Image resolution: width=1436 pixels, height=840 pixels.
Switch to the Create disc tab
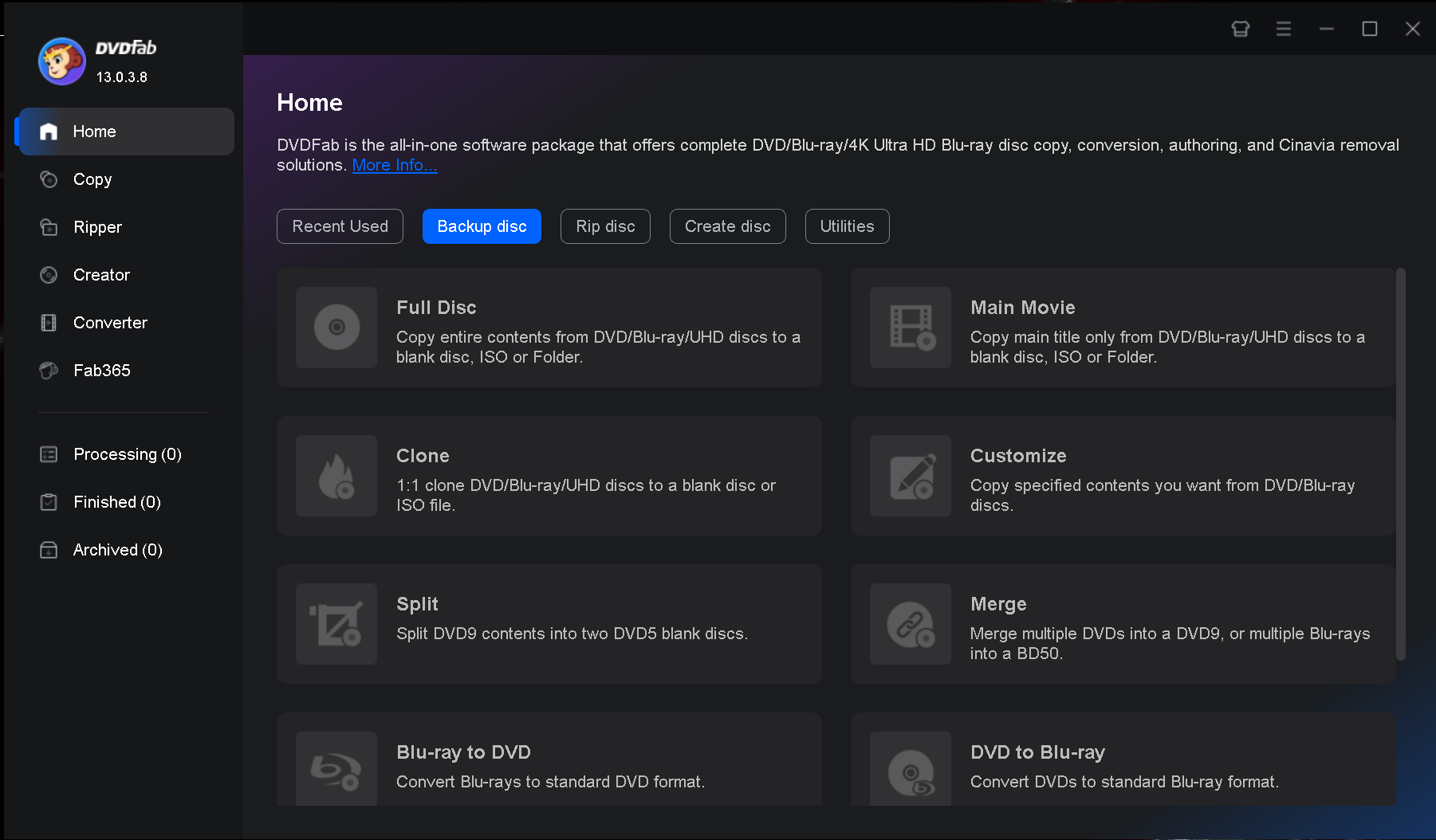[727, 226]
